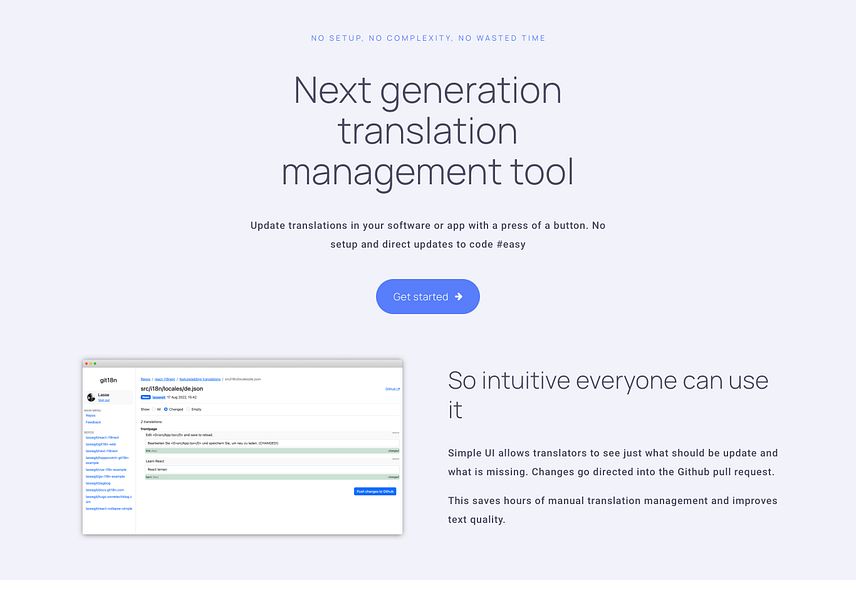Open the git18n app screenshot thumbnail
The height and width of the screenshot is (600, 856).
(242, 447)
